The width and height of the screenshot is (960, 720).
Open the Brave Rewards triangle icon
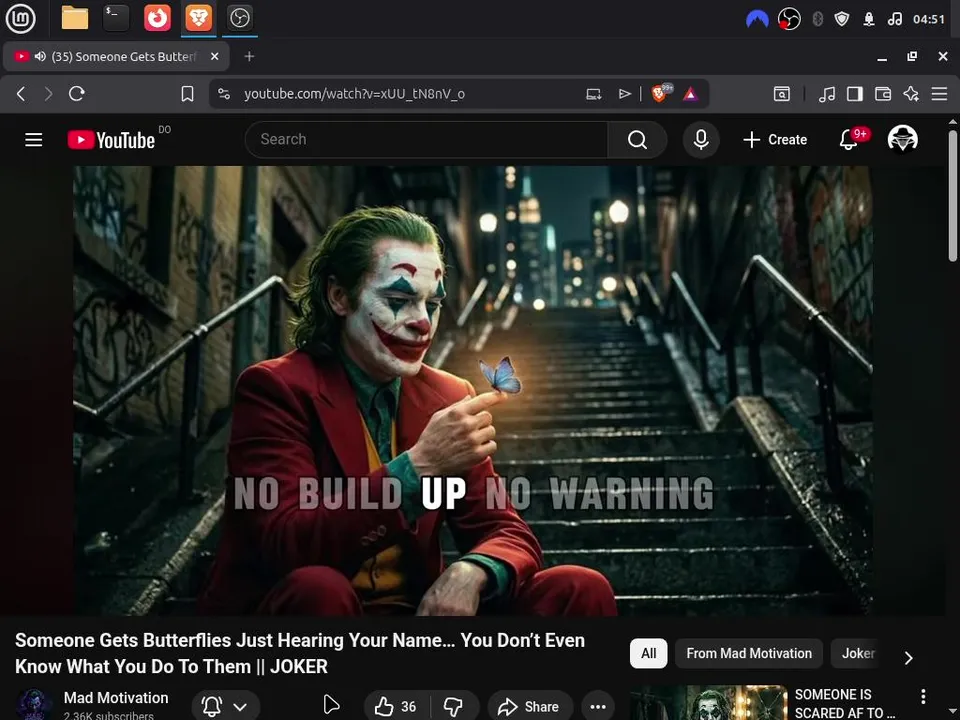click(691, 94)
